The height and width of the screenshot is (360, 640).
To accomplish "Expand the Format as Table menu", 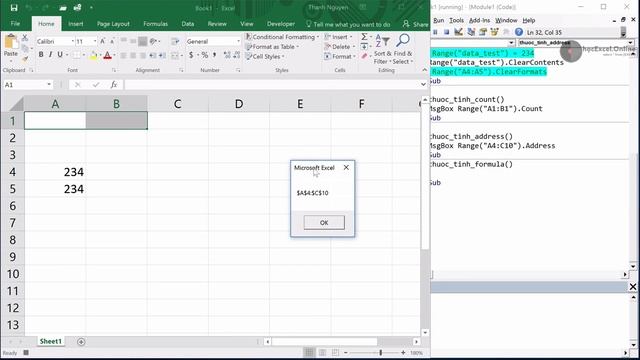I will point(272,47).
